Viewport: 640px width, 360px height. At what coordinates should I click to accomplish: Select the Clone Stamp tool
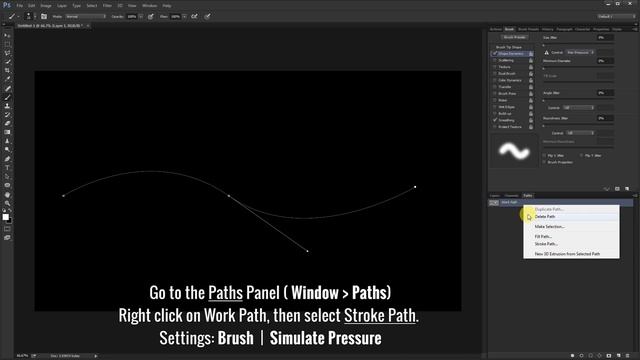(7, 106)
